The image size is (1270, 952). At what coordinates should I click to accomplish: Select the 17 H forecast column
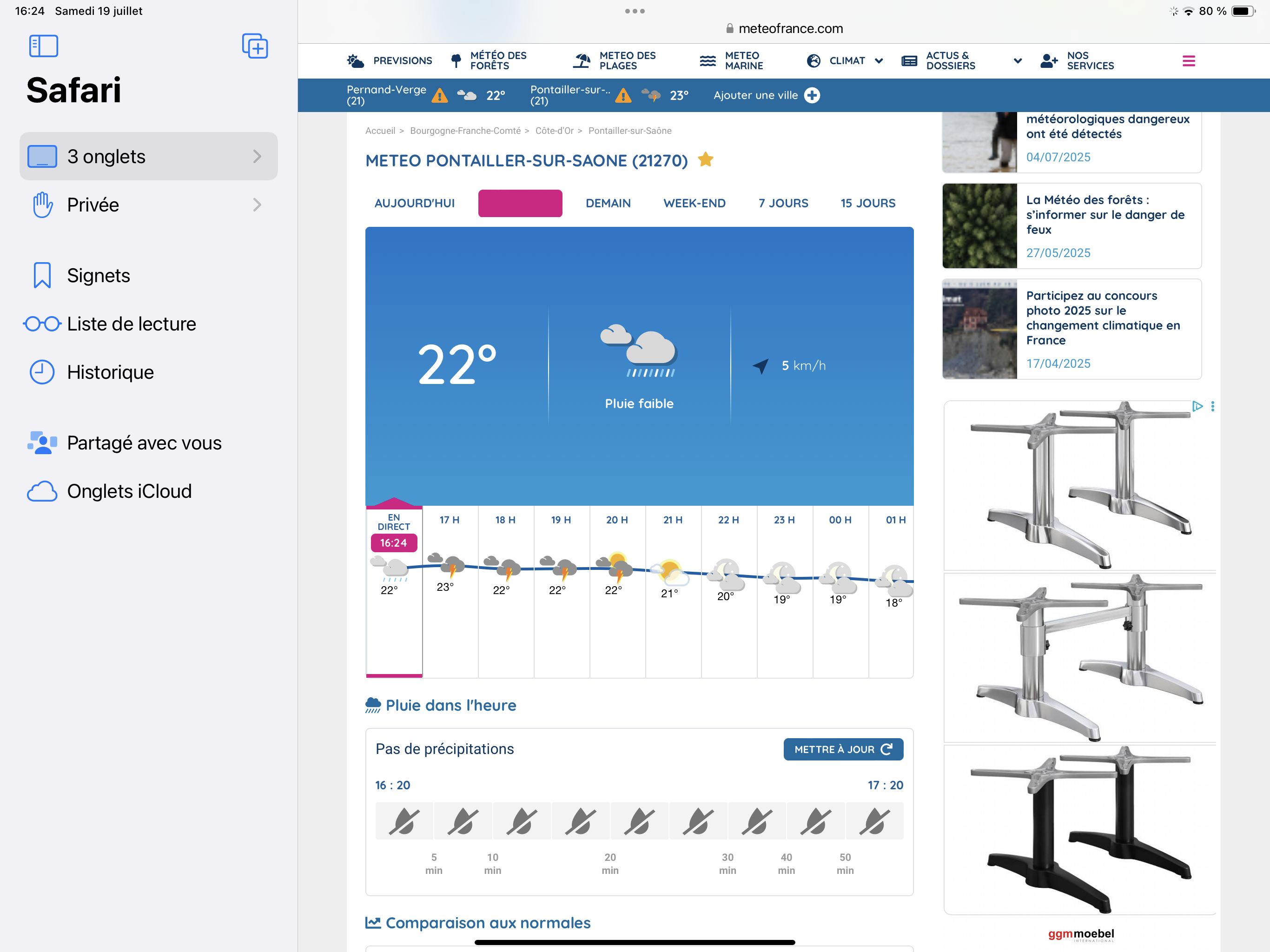(450, 591)
